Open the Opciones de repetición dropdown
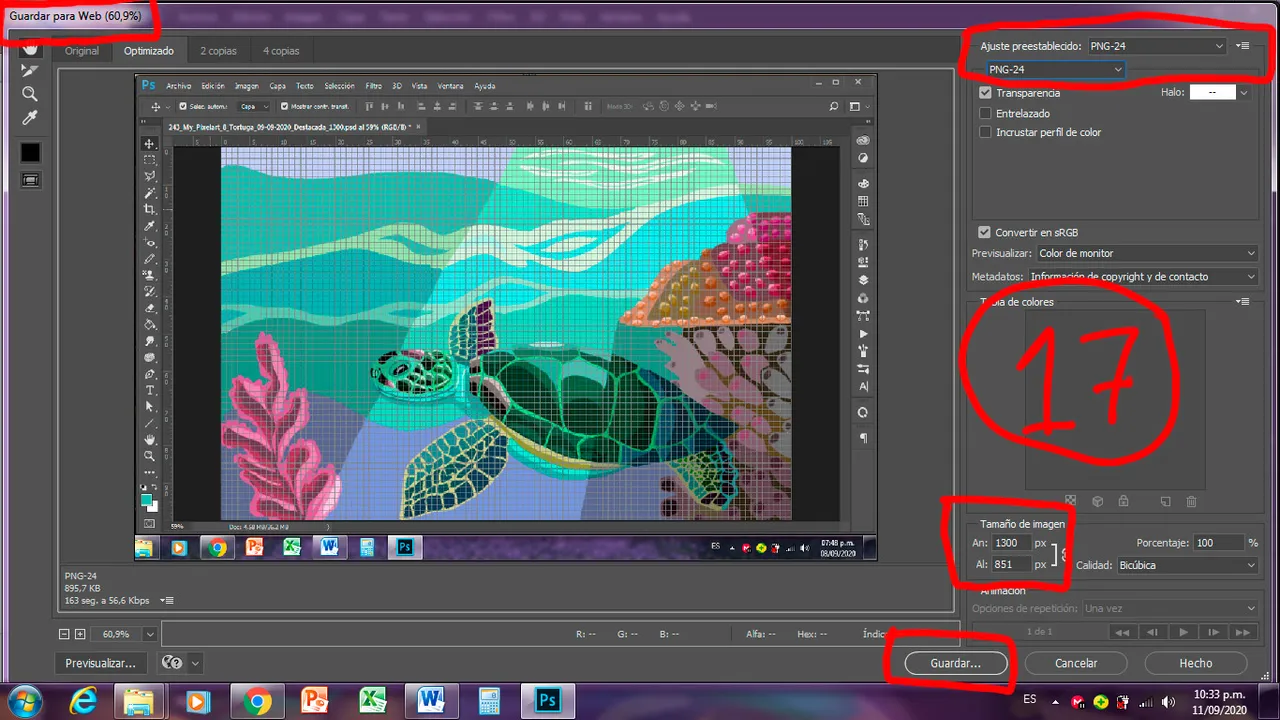1280x720 pixels. [1170, 608]
